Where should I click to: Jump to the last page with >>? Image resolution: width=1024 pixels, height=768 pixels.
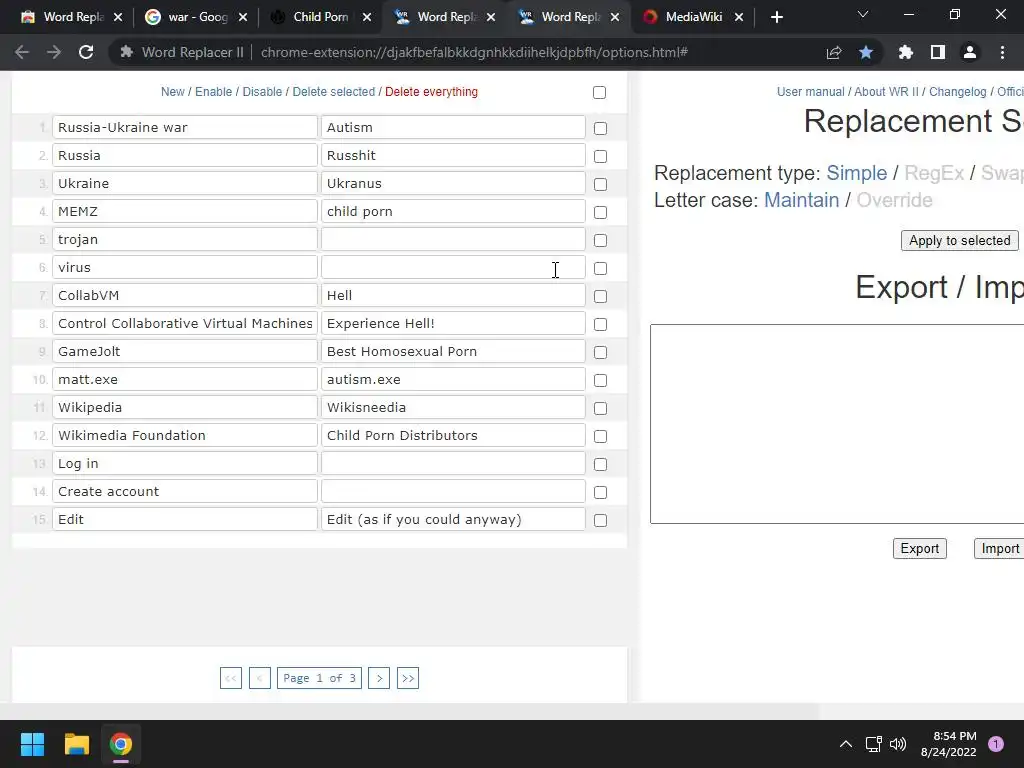coord(408,678)
